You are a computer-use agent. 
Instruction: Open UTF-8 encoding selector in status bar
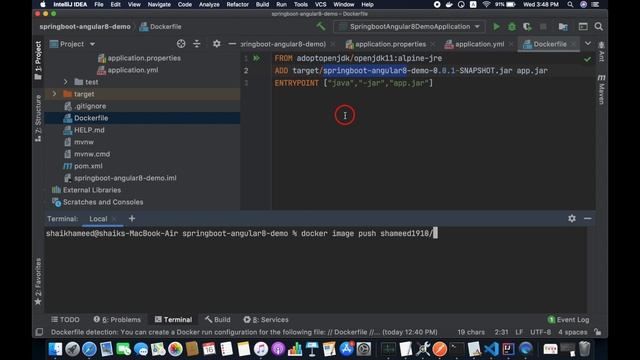pos(540,332)
